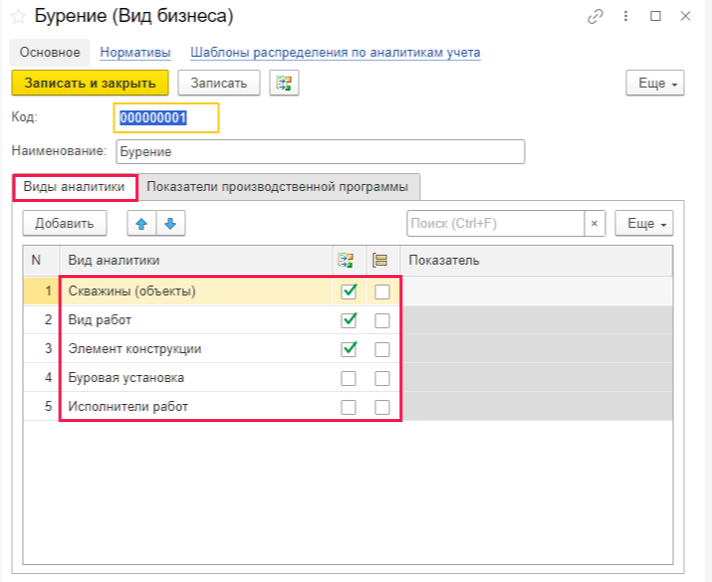Click the Показатель cell for Скважины row
Viewport: 712px width, 582px height.
536,291
